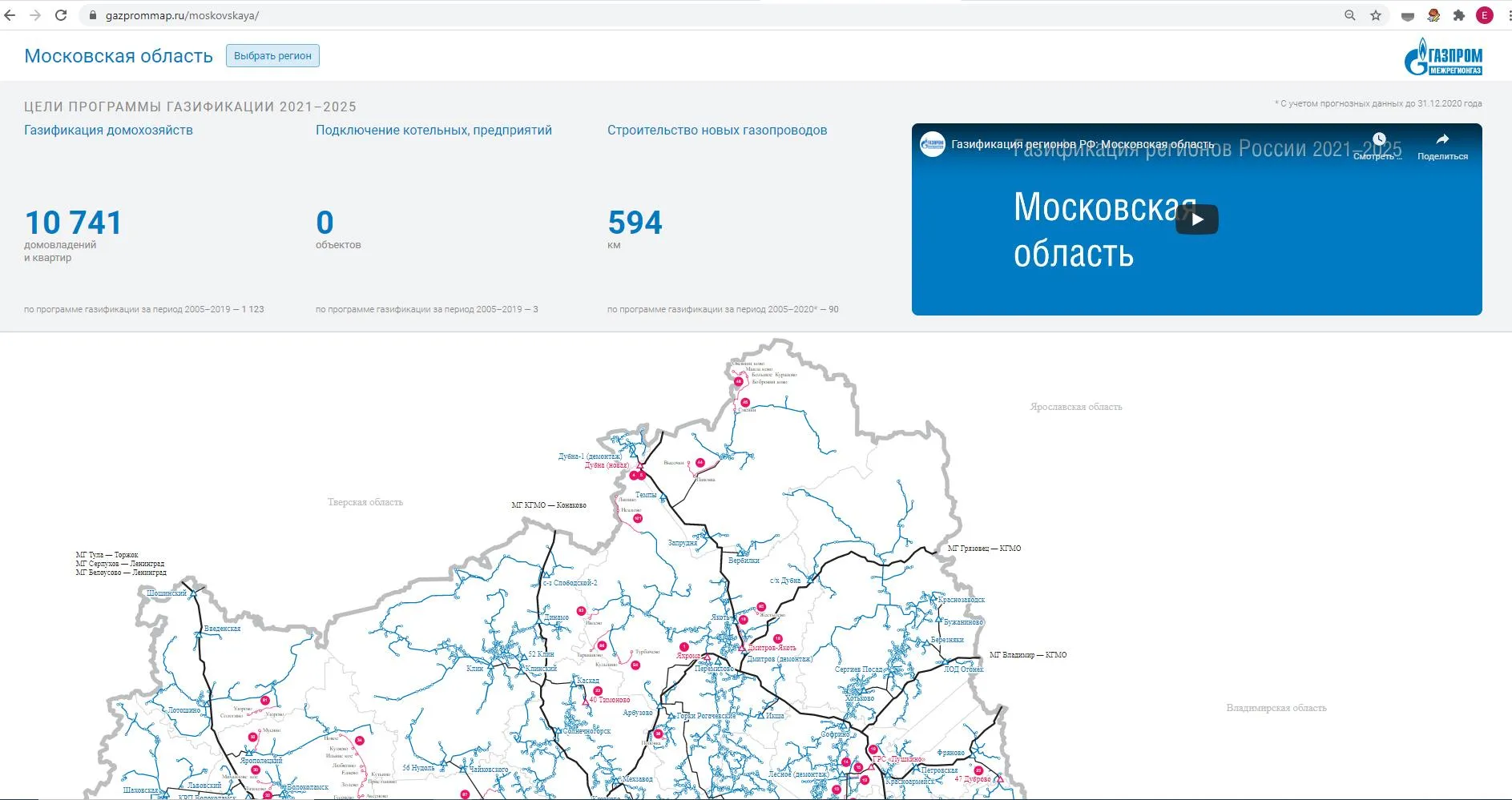Click the ГРС «Пушкино» label
Screen dimensions: 1512x800
click(898, 759)
